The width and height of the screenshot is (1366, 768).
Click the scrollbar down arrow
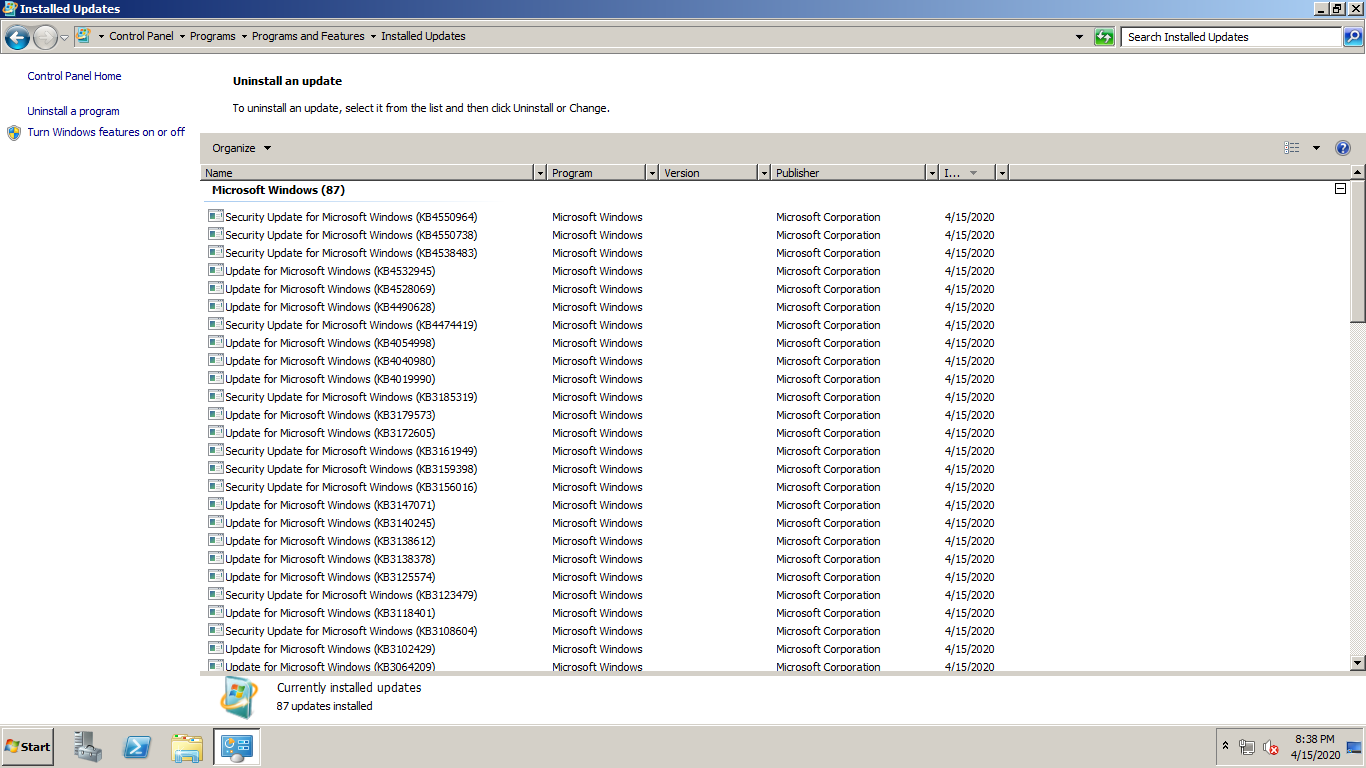tap(1357, 662)
